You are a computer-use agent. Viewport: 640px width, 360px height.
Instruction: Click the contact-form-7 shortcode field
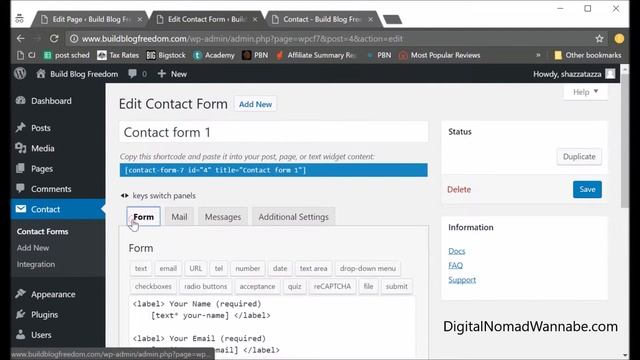point(273,170)
